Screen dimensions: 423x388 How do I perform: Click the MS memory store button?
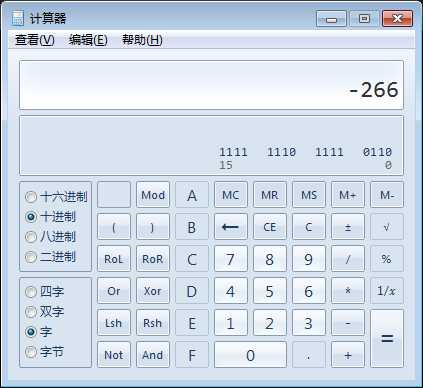[x=309, y=195]
